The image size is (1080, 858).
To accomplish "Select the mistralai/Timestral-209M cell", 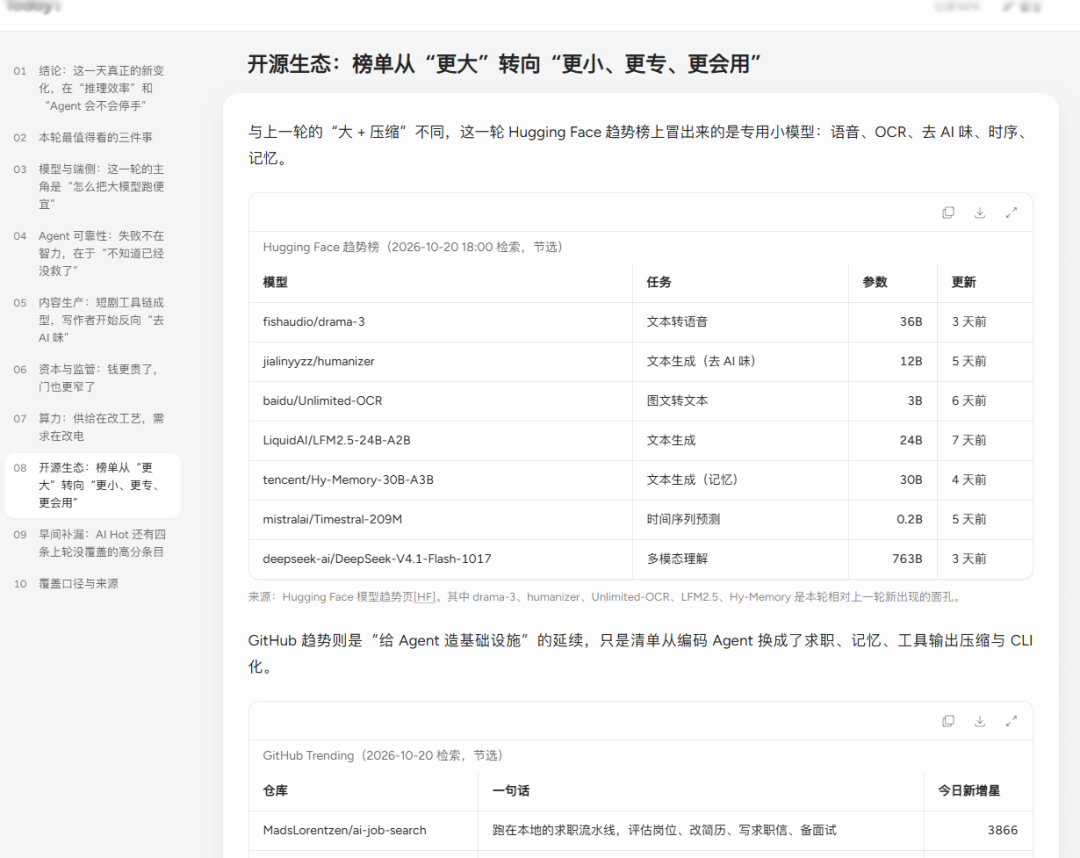I will pyautogui.click(x=441, y=519).
